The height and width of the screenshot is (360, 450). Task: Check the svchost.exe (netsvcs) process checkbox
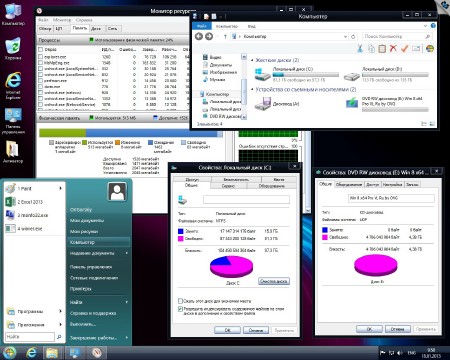(41, 93)
